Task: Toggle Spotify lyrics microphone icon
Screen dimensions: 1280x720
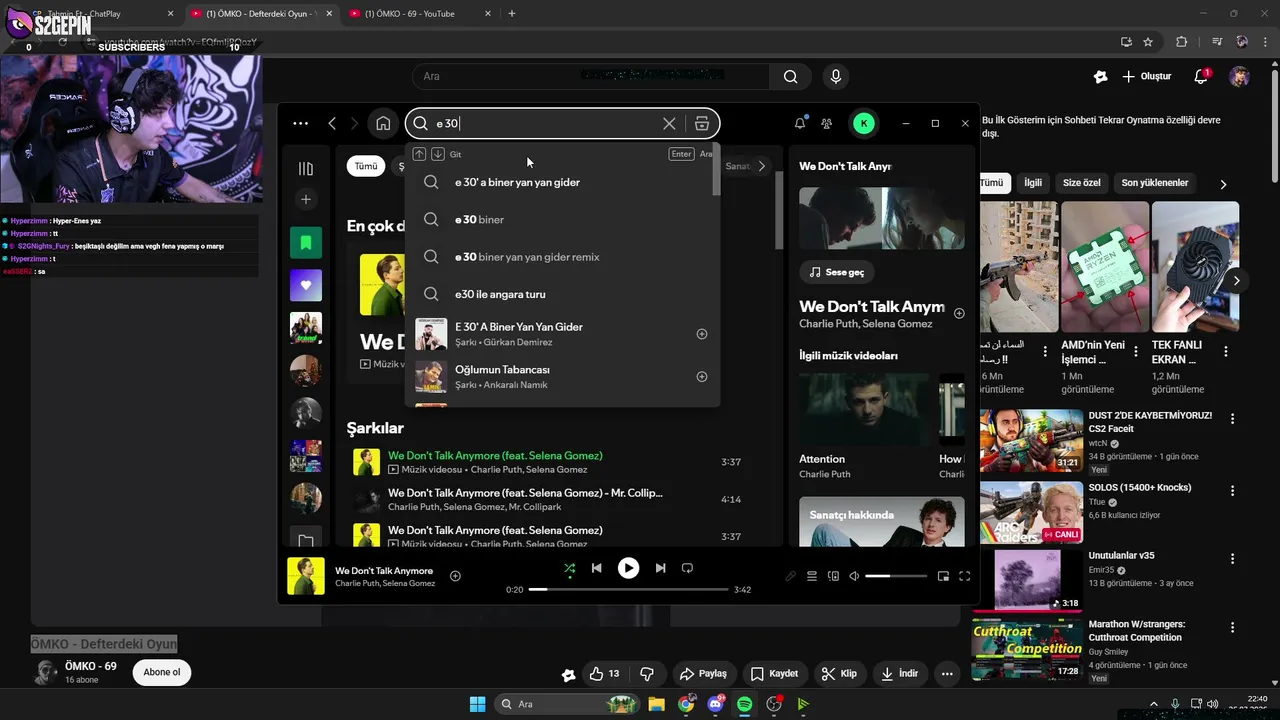Action: 790,576
